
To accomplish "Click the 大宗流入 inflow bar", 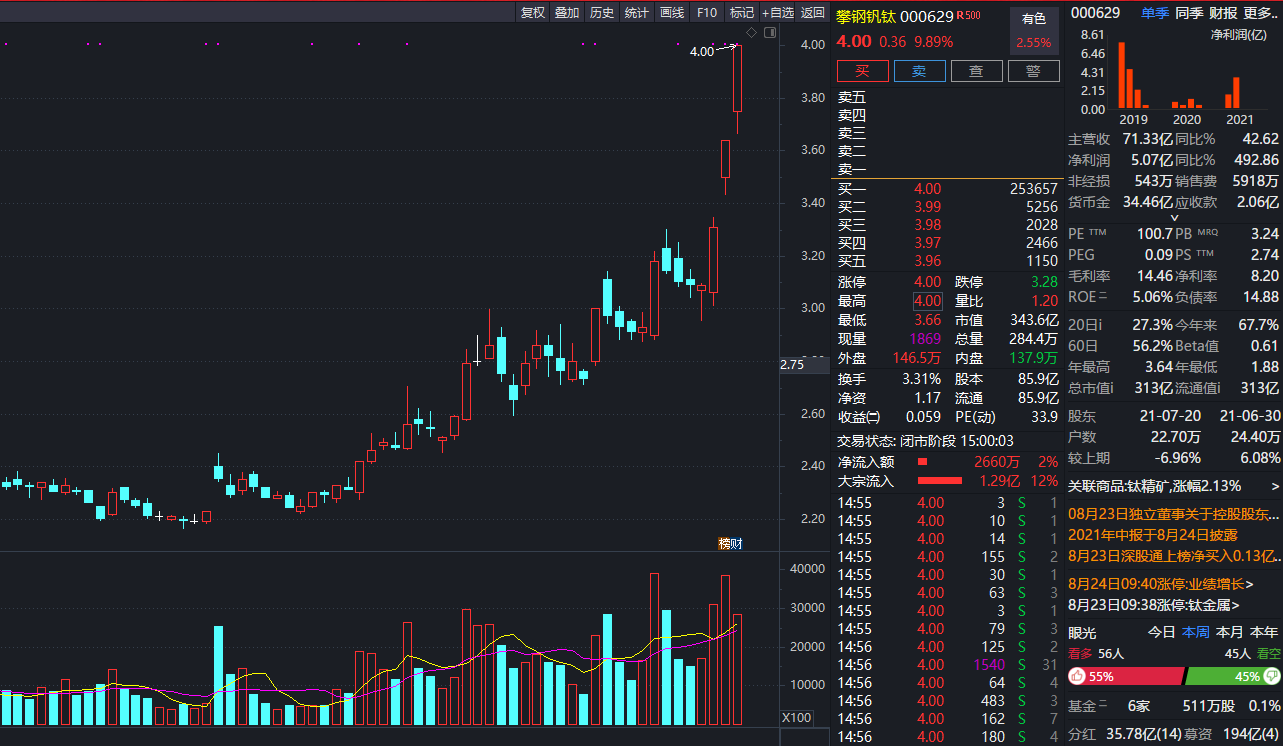I will tap(940, 481).
